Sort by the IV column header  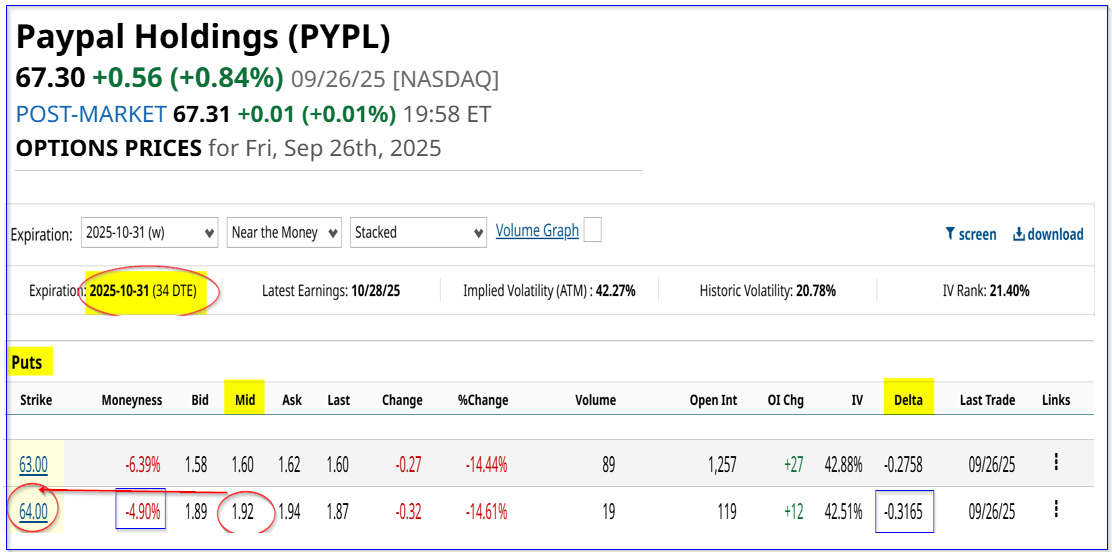click(x=857, y=400)
